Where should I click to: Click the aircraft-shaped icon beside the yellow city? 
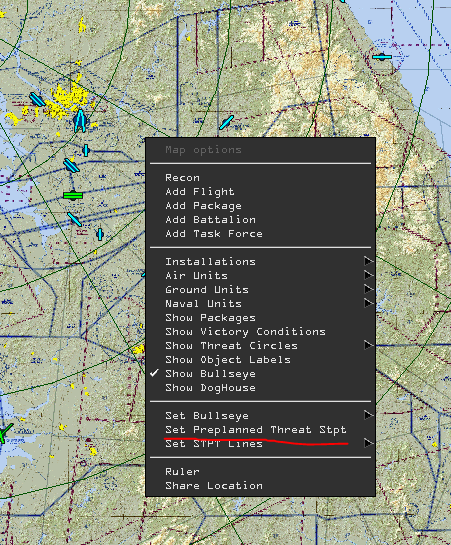(x=80, y=121)
